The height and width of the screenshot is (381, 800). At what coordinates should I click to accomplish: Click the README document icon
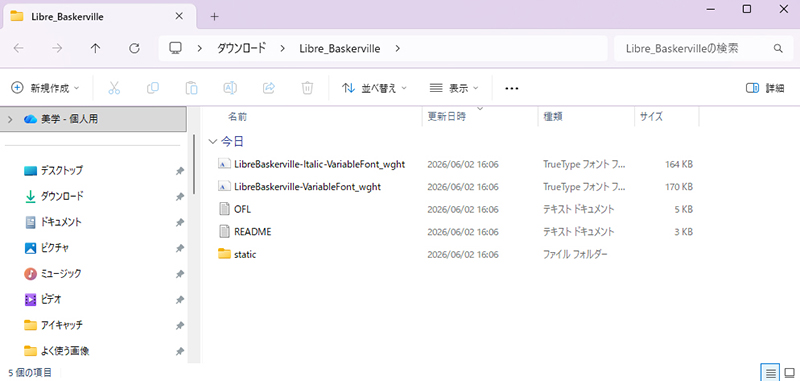tap(224, 232)
